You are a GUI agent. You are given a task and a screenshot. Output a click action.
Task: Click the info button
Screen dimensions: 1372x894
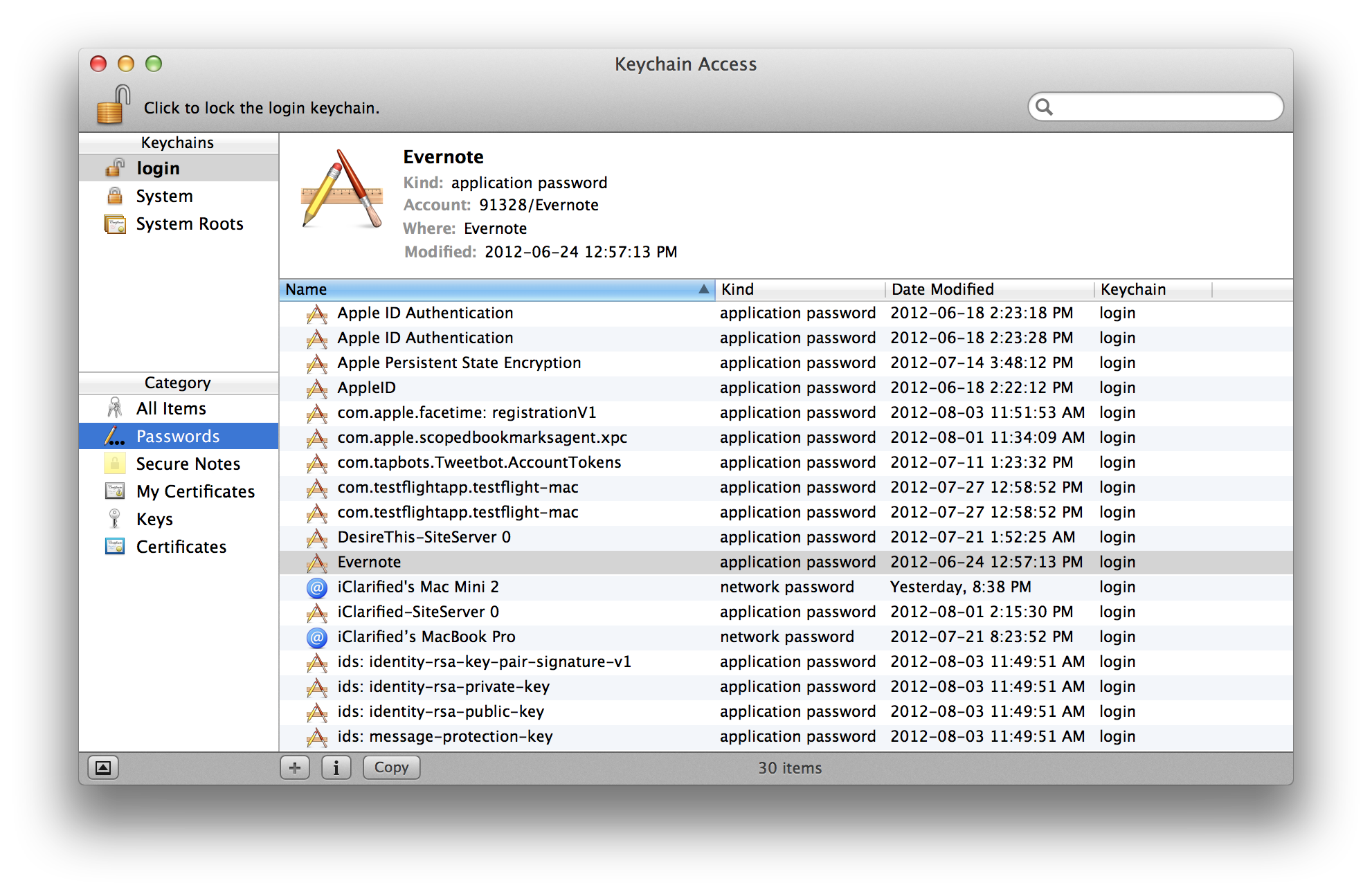pos(336,767)
